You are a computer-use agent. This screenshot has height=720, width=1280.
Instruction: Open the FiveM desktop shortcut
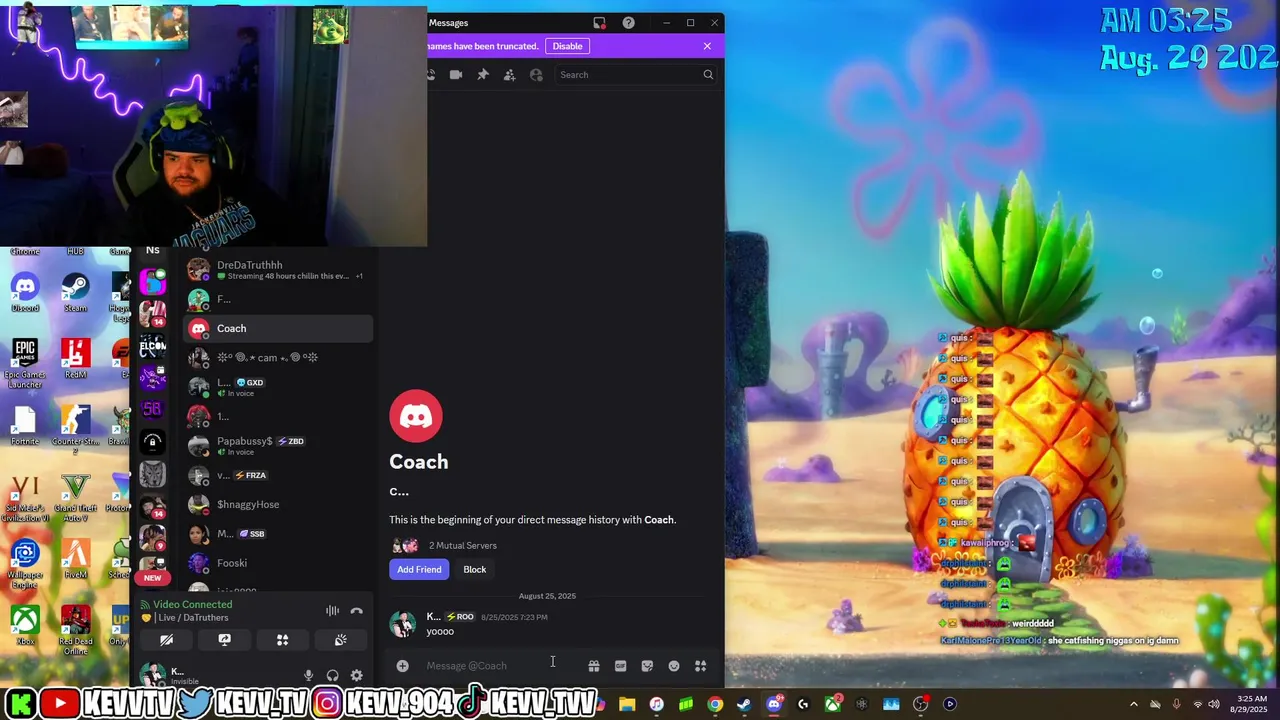click(75, 559)
